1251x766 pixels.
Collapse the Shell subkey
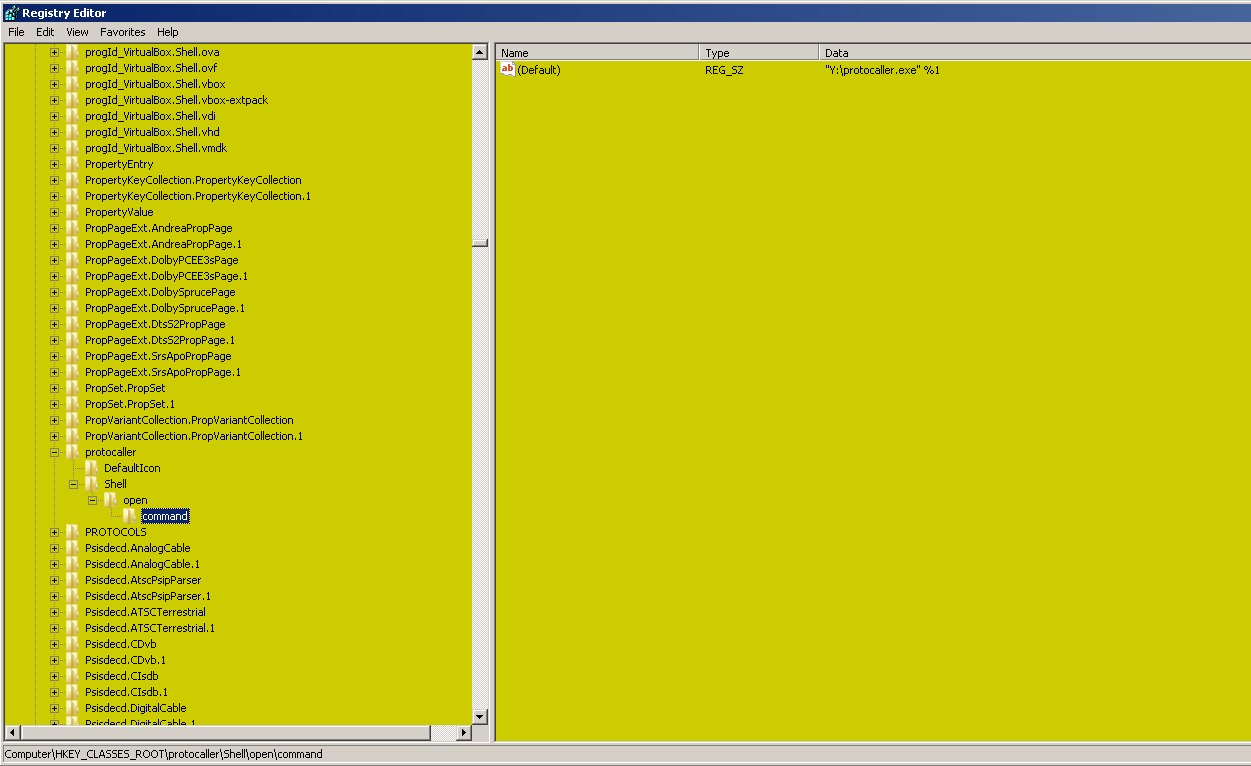(73, 484)
